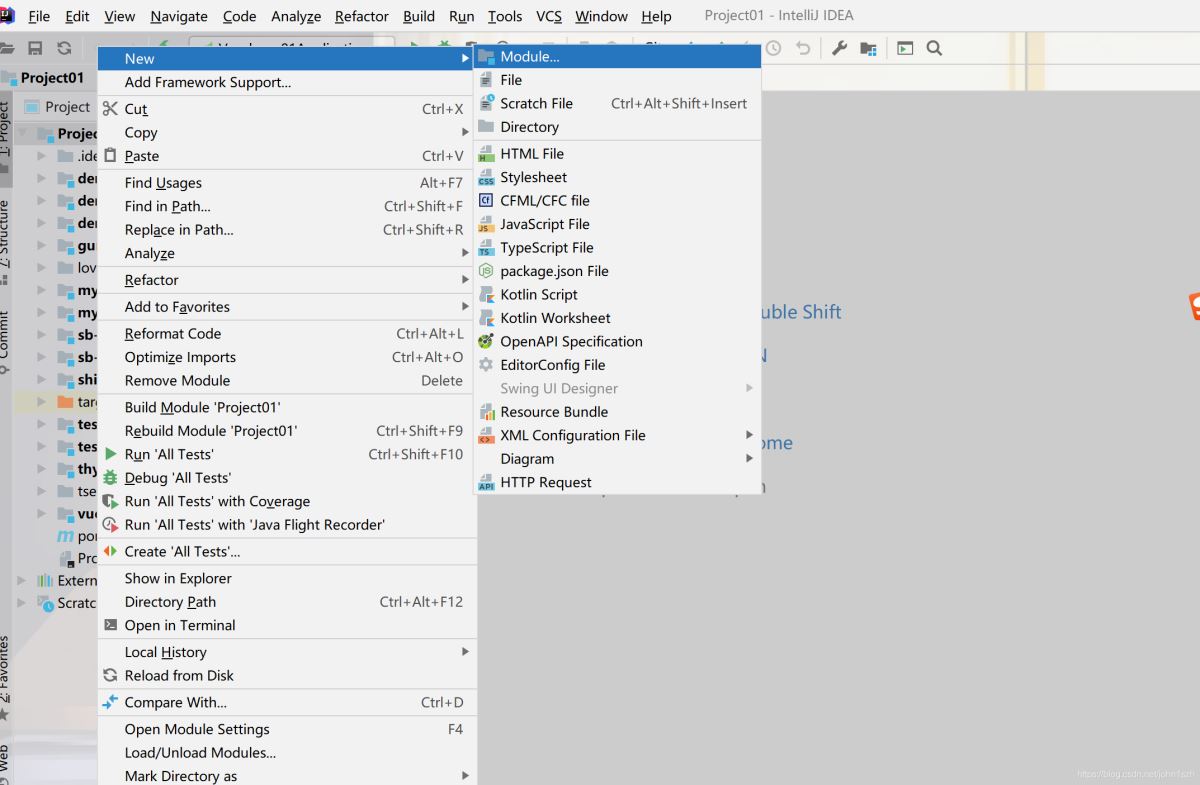The height and width of the screenshot is (785, 1200).
Task: Click the Resource Bundle icon
Action: click(486, 412)
